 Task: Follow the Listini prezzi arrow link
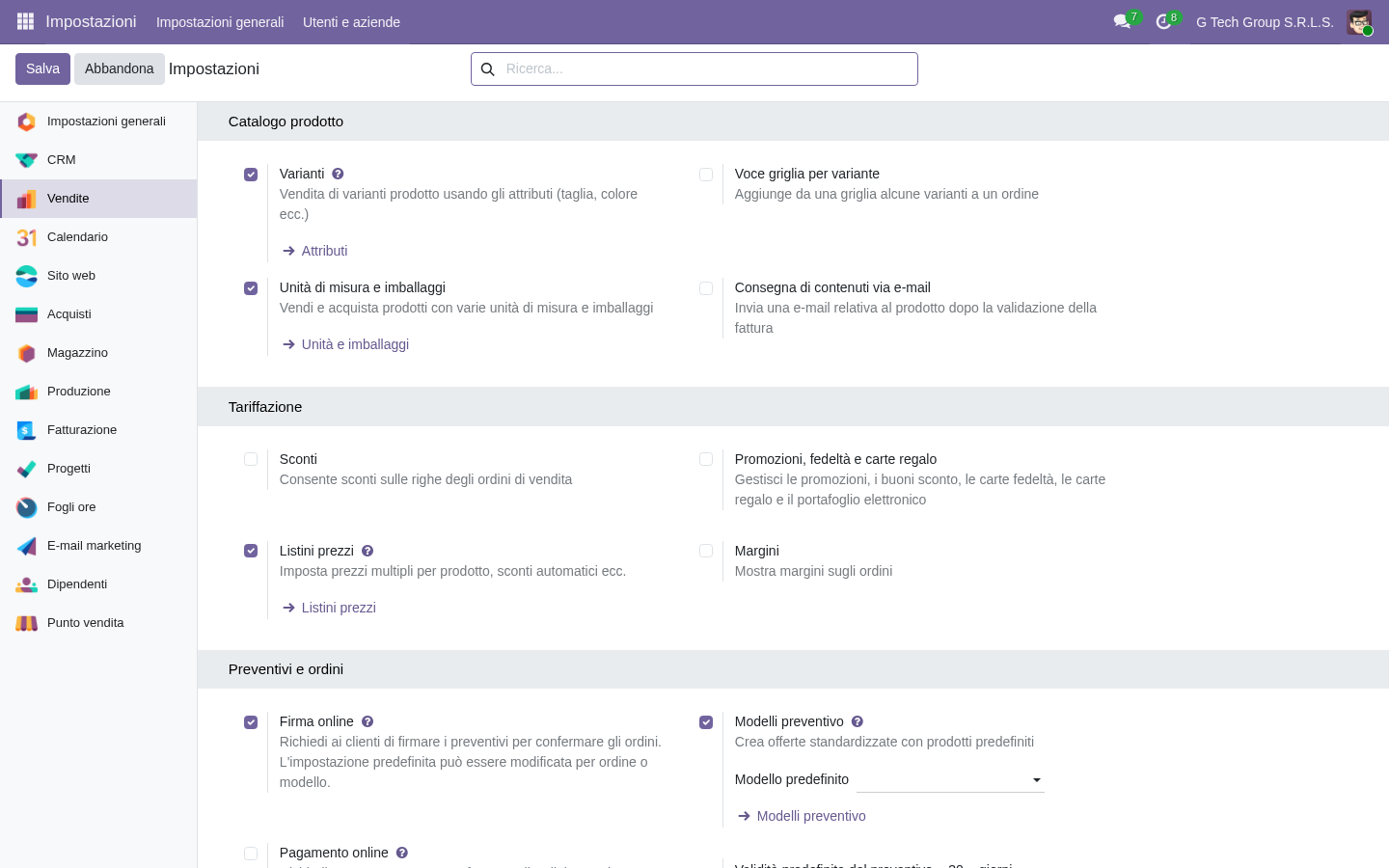click(329, 608)
